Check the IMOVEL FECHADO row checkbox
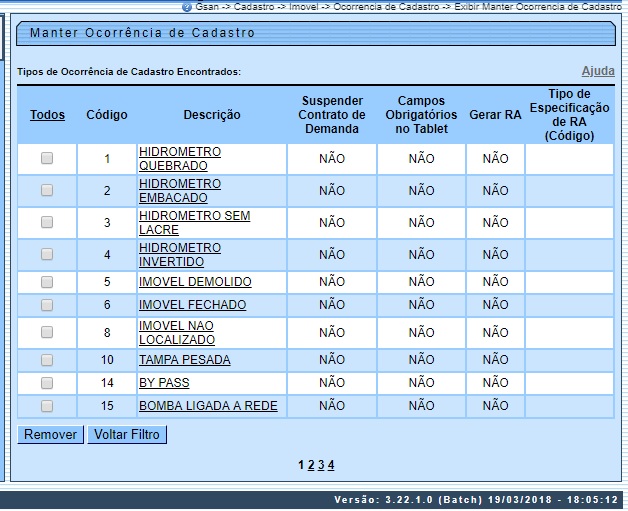Screen dimensions: 628x511 (47, 305)
